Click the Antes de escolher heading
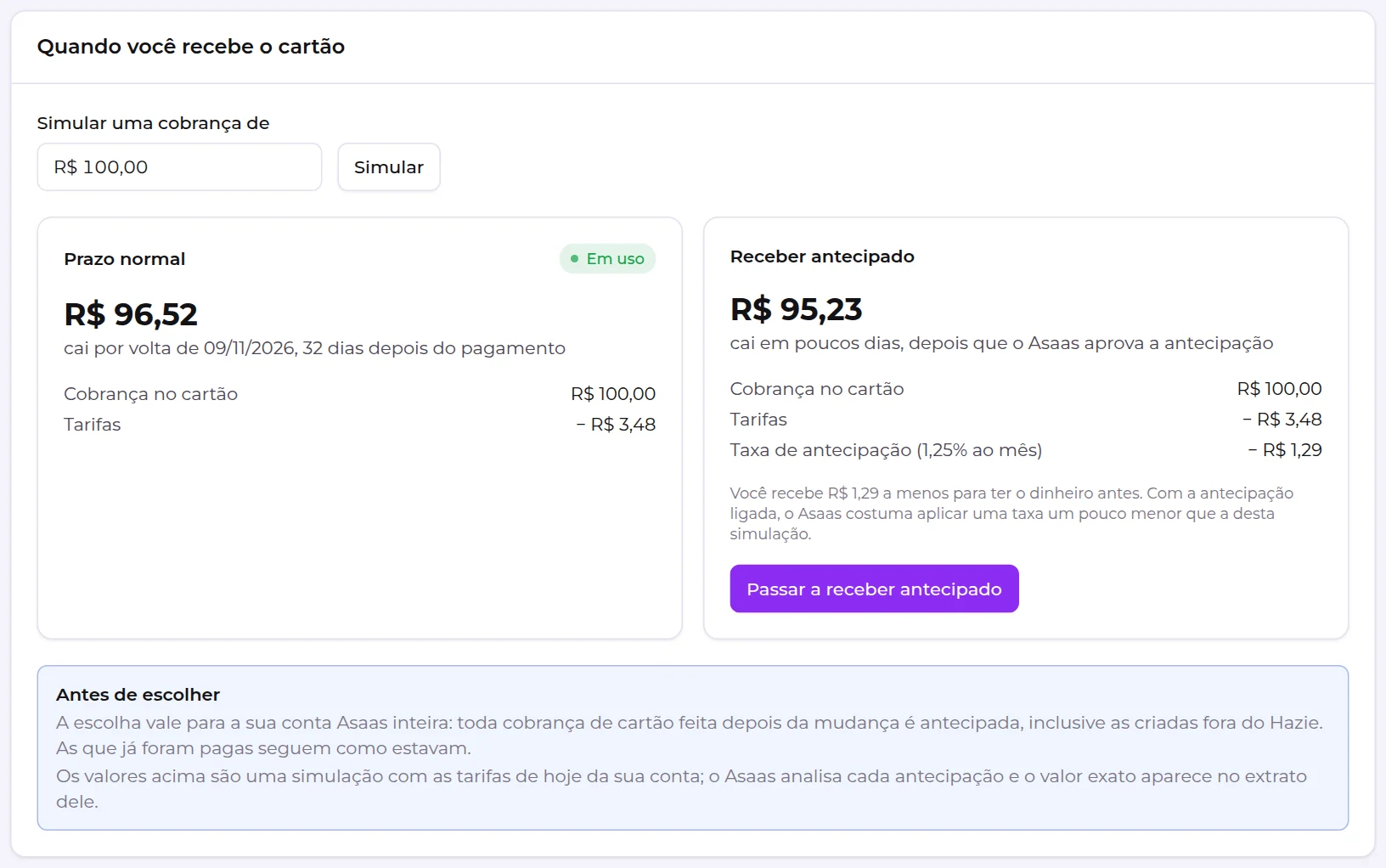Screen dimensions: 1386x868 pyautogui.click(x=138, y=695)
